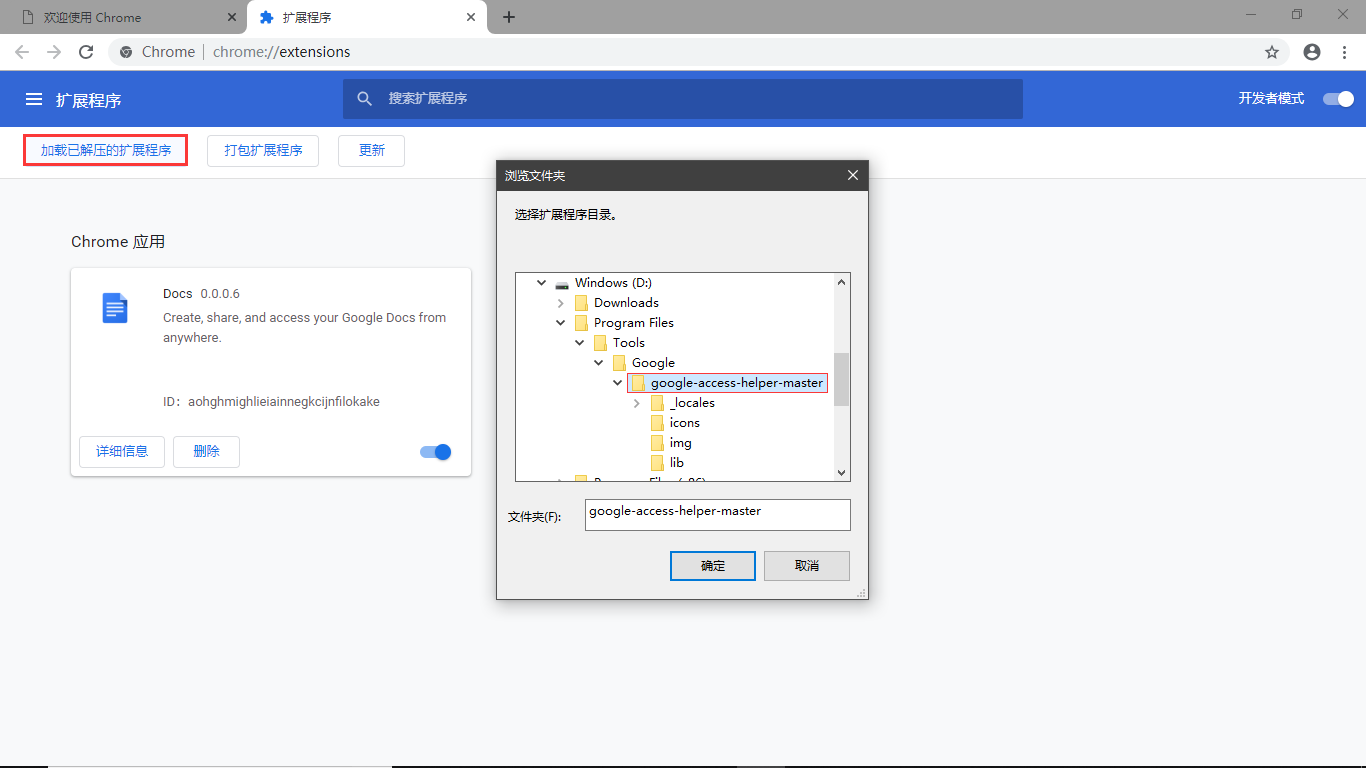Expand the _locales folder node
This screenshot has height=768, width=1366.
pos(637,403)
